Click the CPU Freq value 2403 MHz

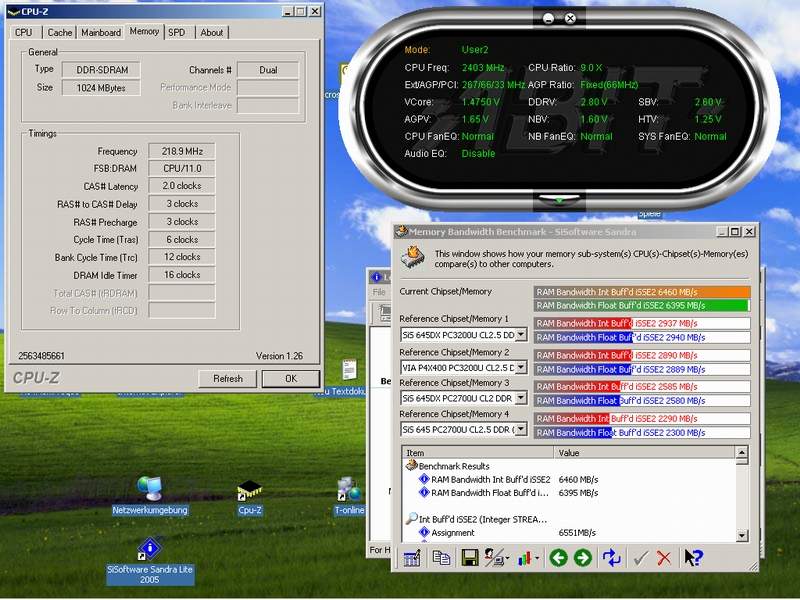coord(483,67)
